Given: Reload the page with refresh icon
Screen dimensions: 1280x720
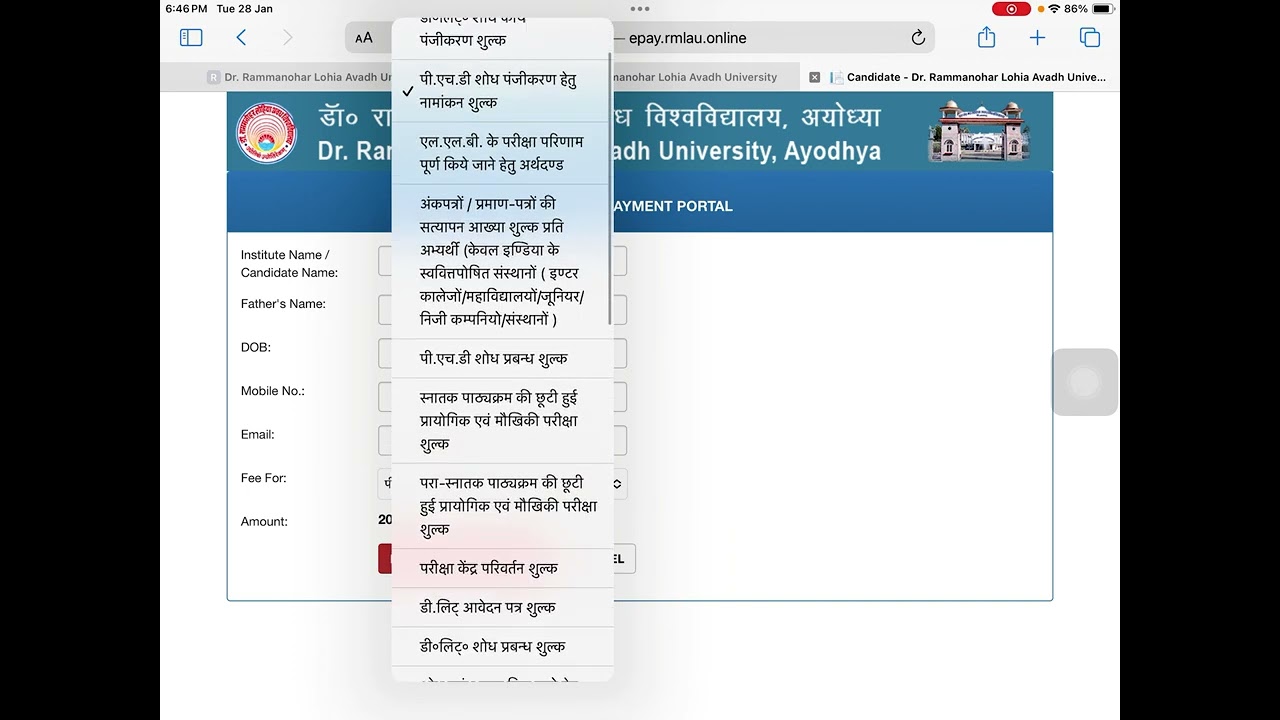Looking at the screenshot, I should tap(918, 38).
